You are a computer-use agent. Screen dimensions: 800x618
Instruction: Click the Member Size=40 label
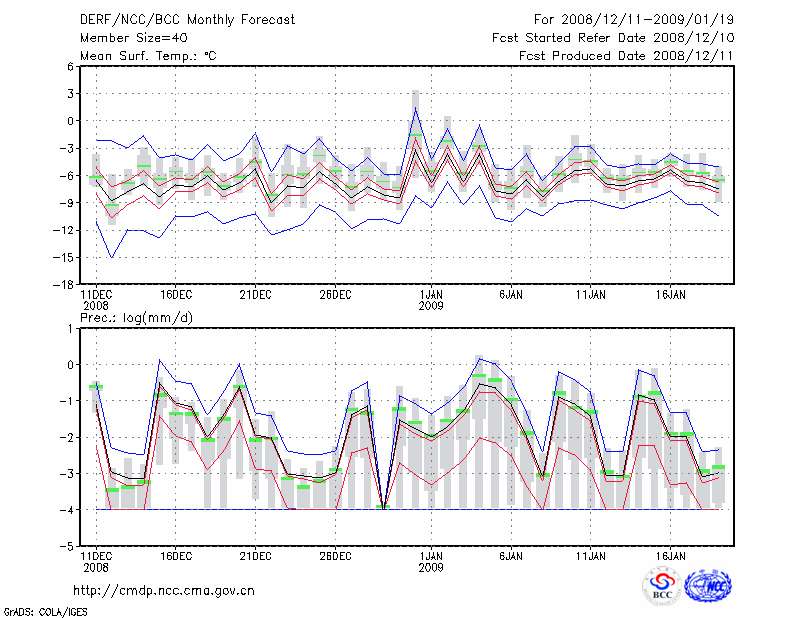tap(131, 37)
